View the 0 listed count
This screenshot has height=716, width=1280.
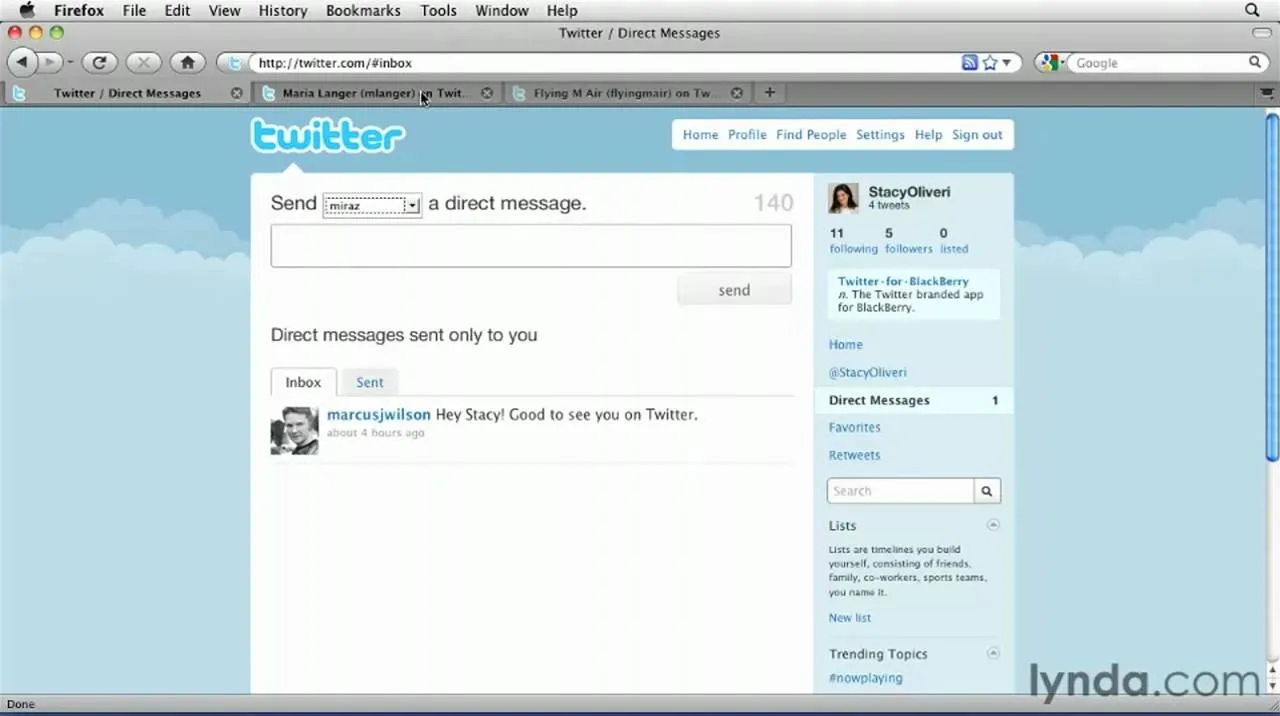[x=953, y=241]
